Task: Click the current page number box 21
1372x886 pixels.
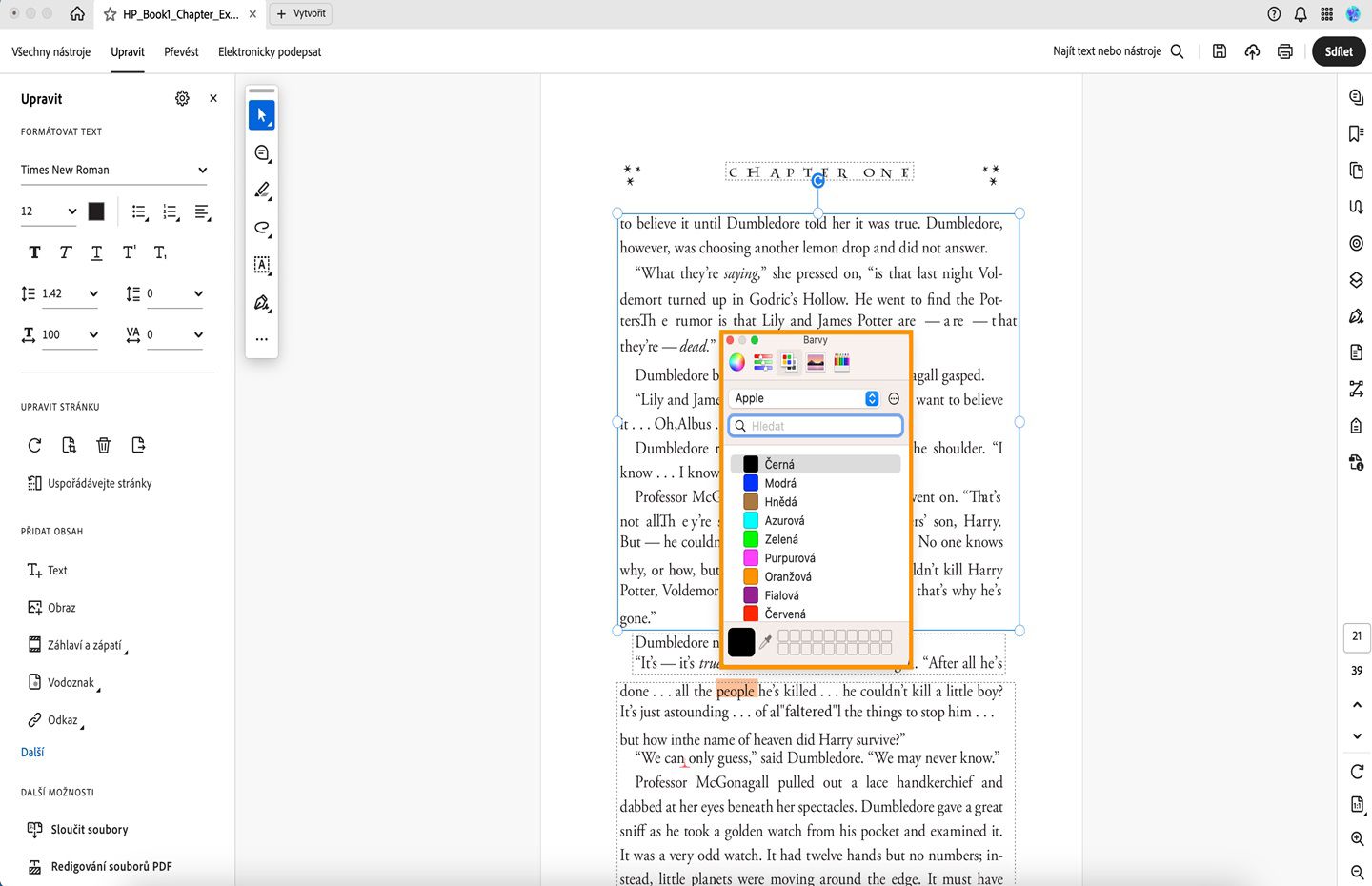Action: tap(1357, 636)
